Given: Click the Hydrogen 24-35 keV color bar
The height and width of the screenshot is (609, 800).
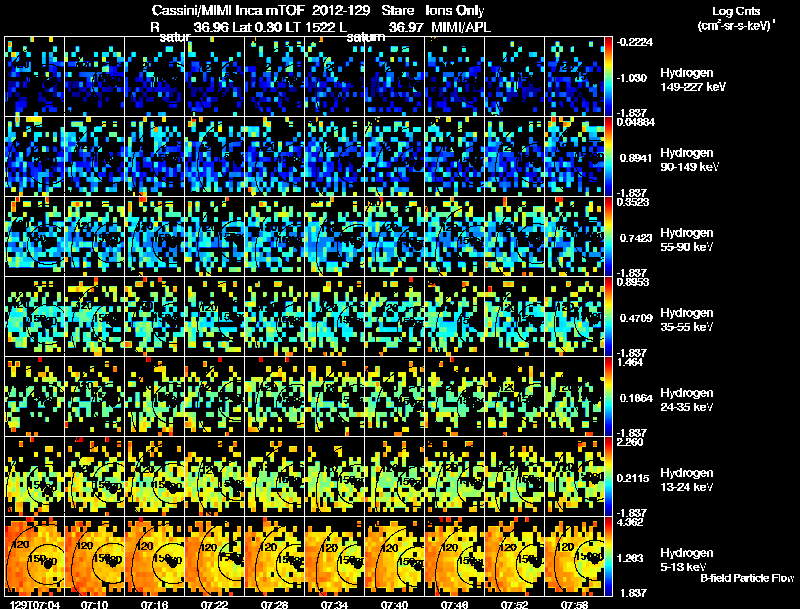Looking at the screenshot, I should point(608,396).
